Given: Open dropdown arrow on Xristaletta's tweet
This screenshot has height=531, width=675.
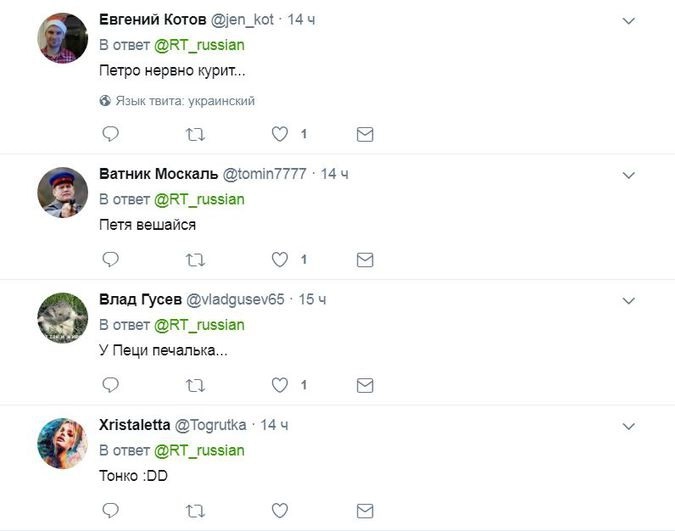Looking at the screenshot, I should [x=629, y=427].
